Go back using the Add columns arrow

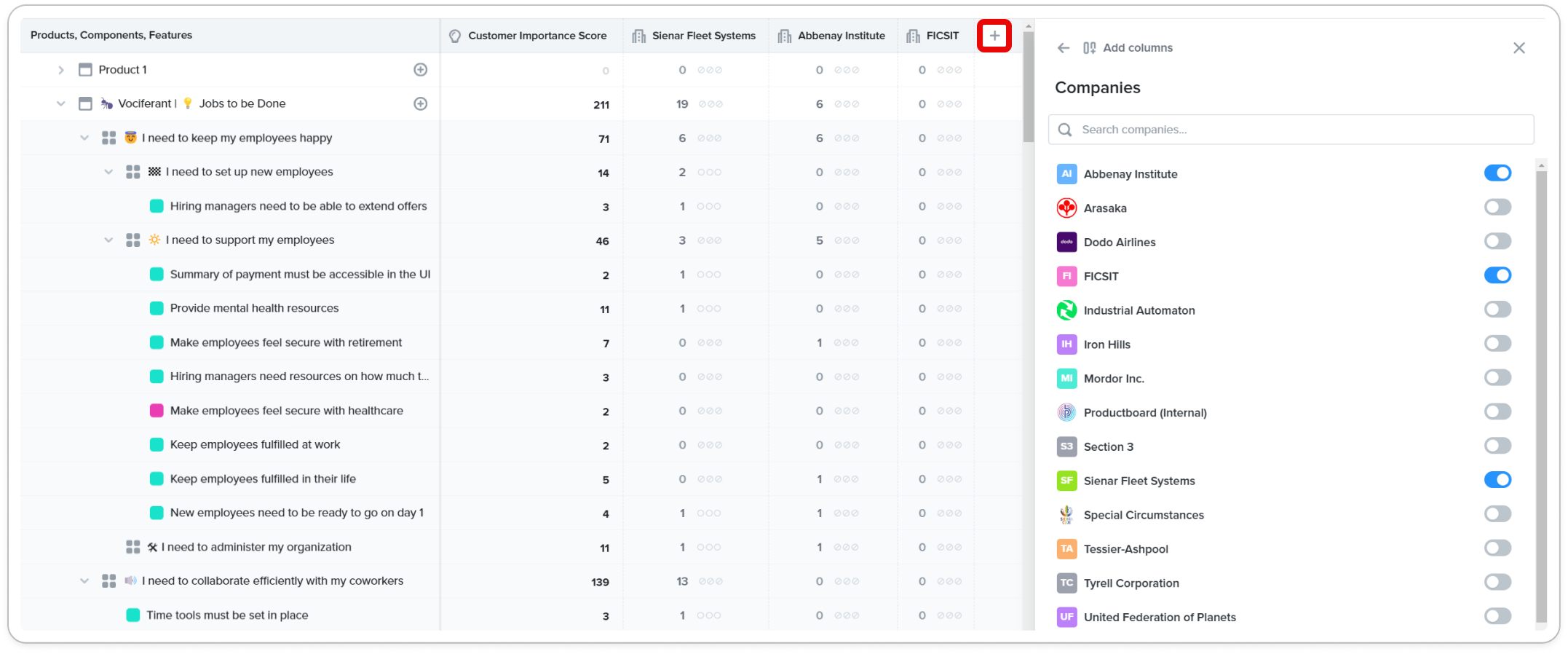pos(1064,48)
